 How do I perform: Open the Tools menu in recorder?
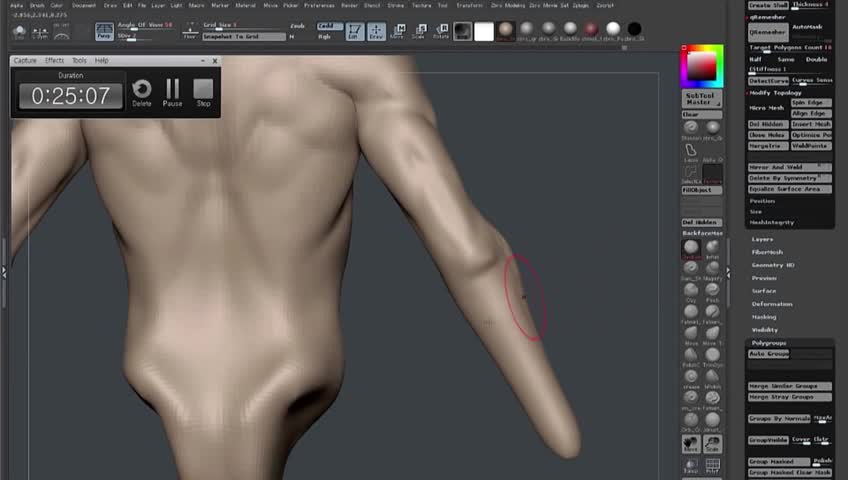tap(79, 61)
